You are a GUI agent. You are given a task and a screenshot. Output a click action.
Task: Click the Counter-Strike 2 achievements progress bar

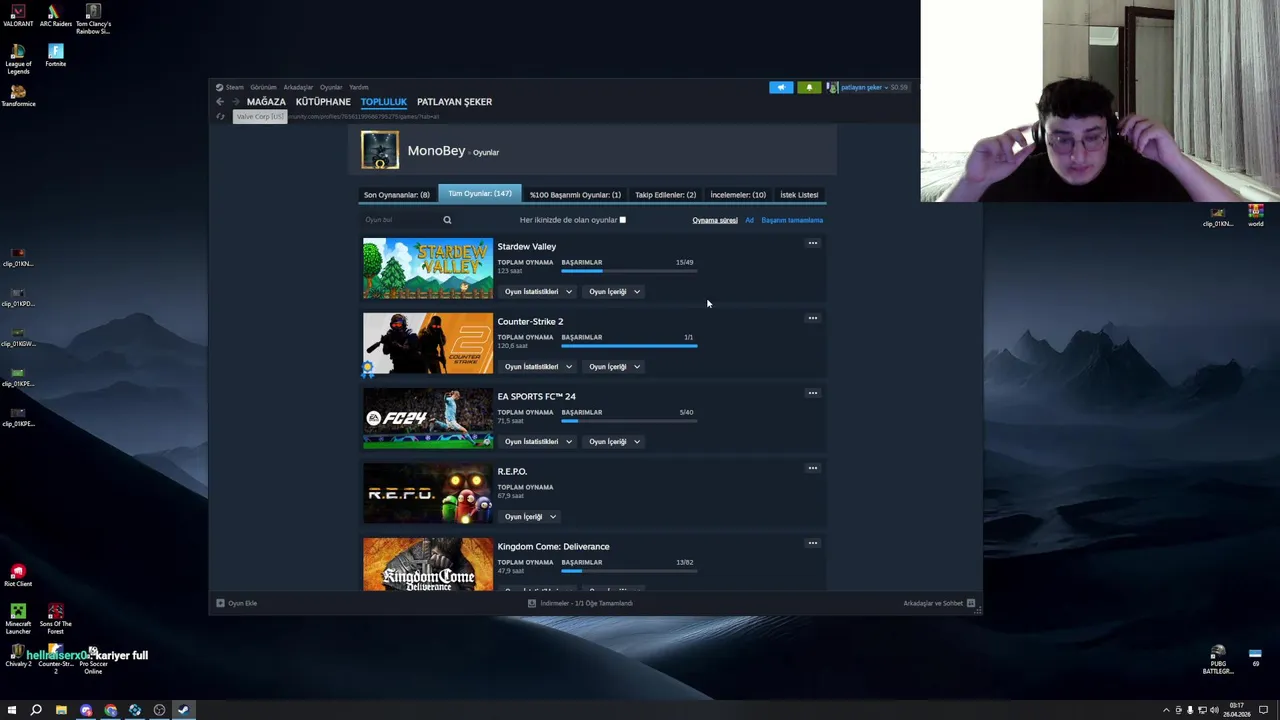629,346
